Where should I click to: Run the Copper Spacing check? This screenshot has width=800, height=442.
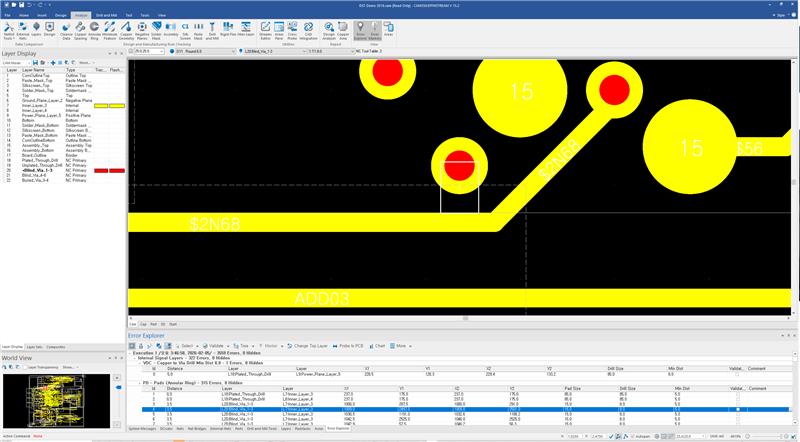click(x=81, y=31)
